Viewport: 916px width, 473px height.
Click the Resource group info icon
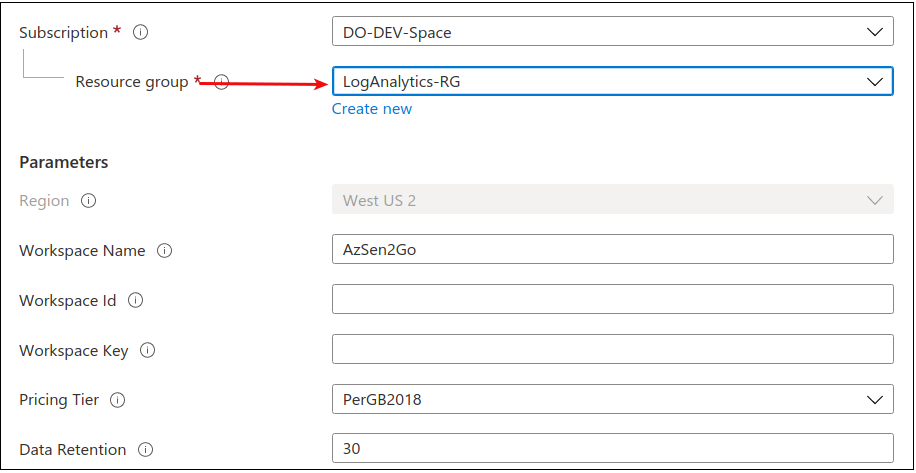[221, 82]
